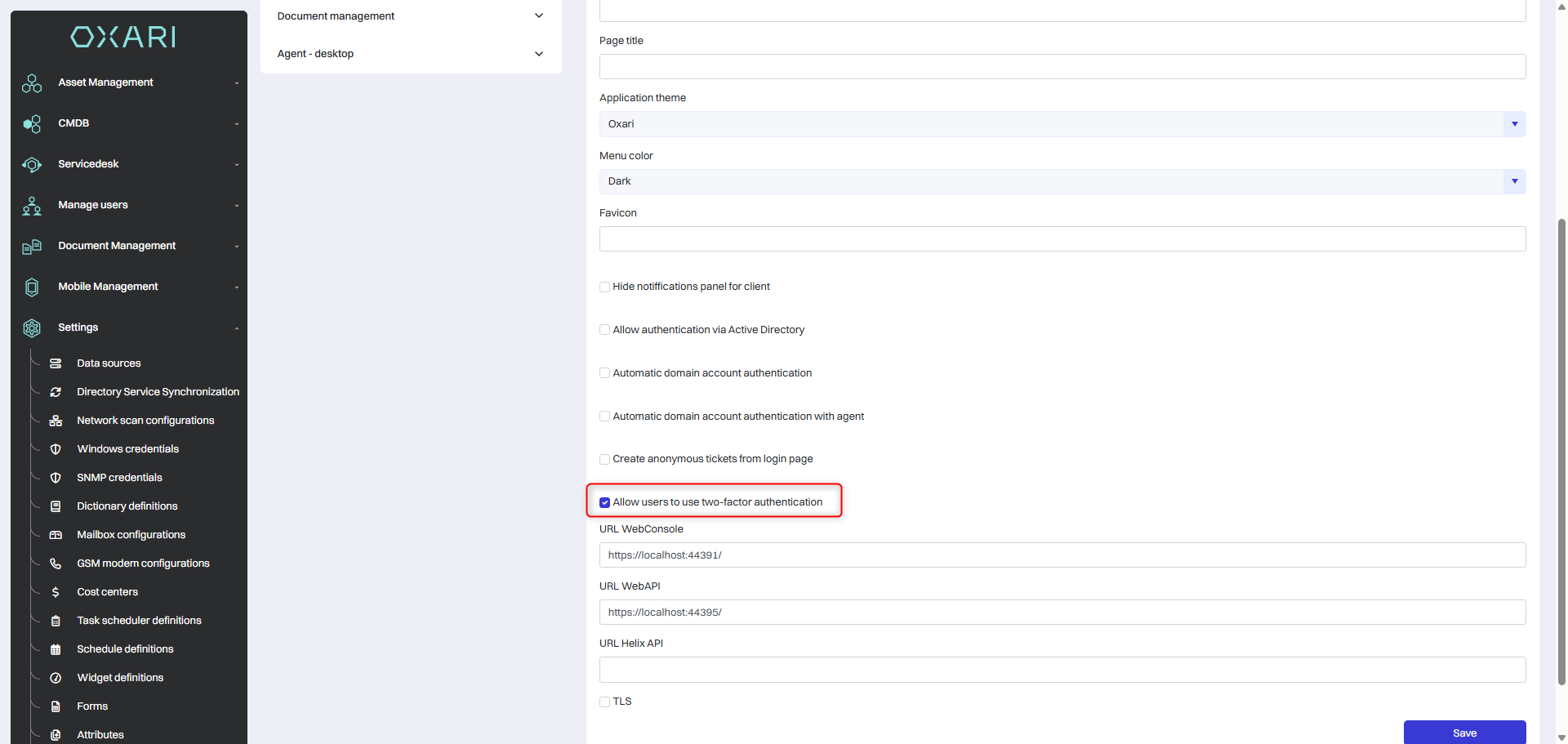Click the URL Helix API field
This screenshot has height=744, width=1568.
coord(1062,670)
